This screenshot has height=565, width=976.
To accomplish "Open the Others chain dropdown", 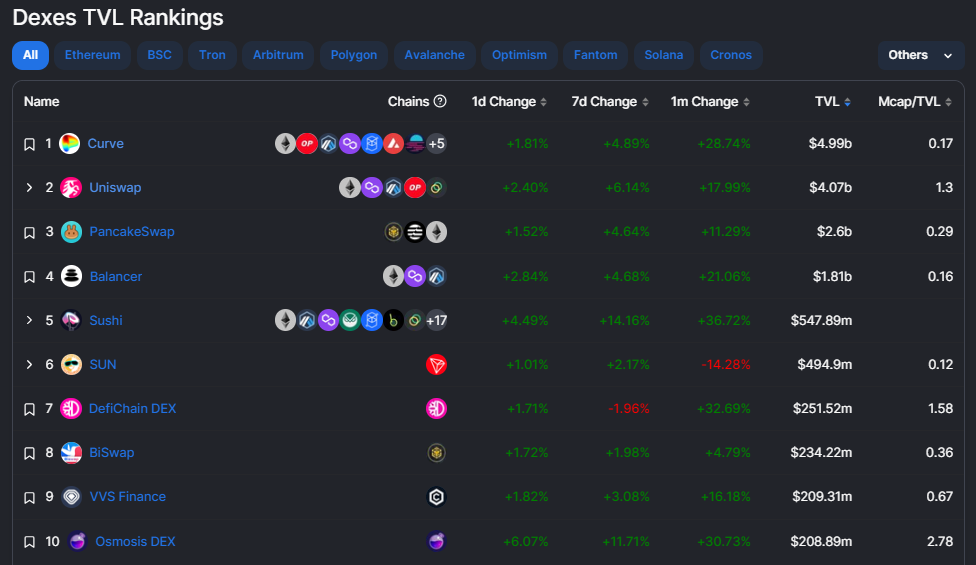I will click(x=921, y=55).
